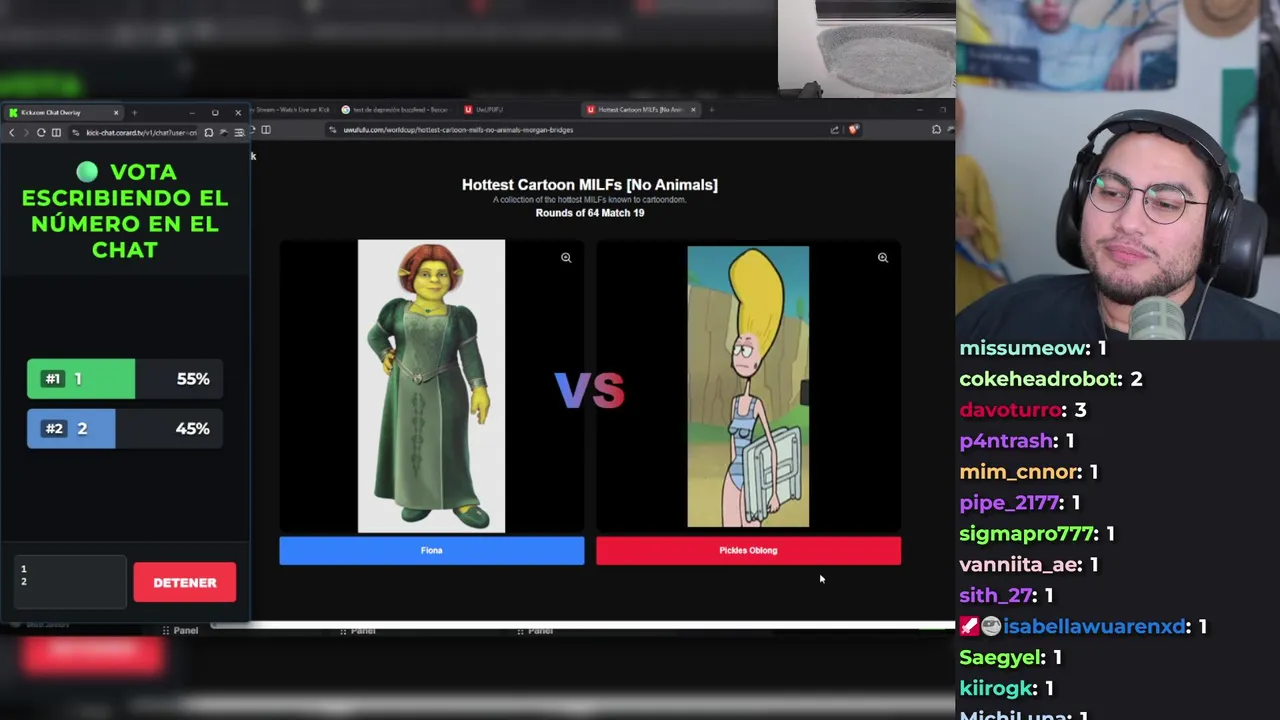Screen dimensions: 1280x720
Task: Open Fiona character image
Action: coord(431,386)
